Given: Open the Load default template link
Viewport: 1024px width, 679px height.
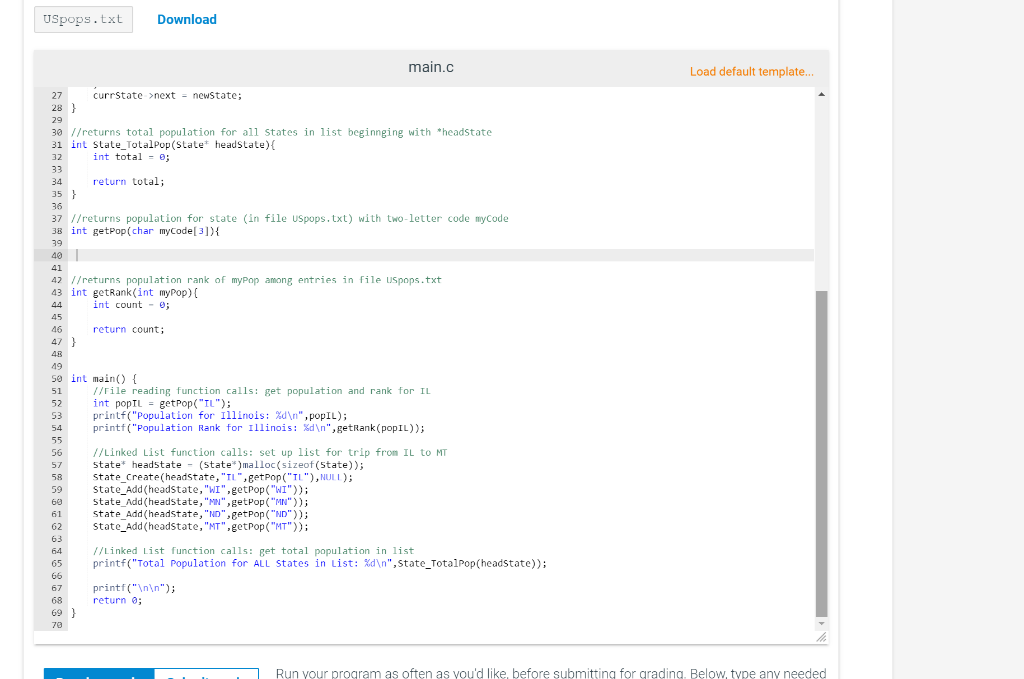Looking at the screenshot, I should coord(750,72).
